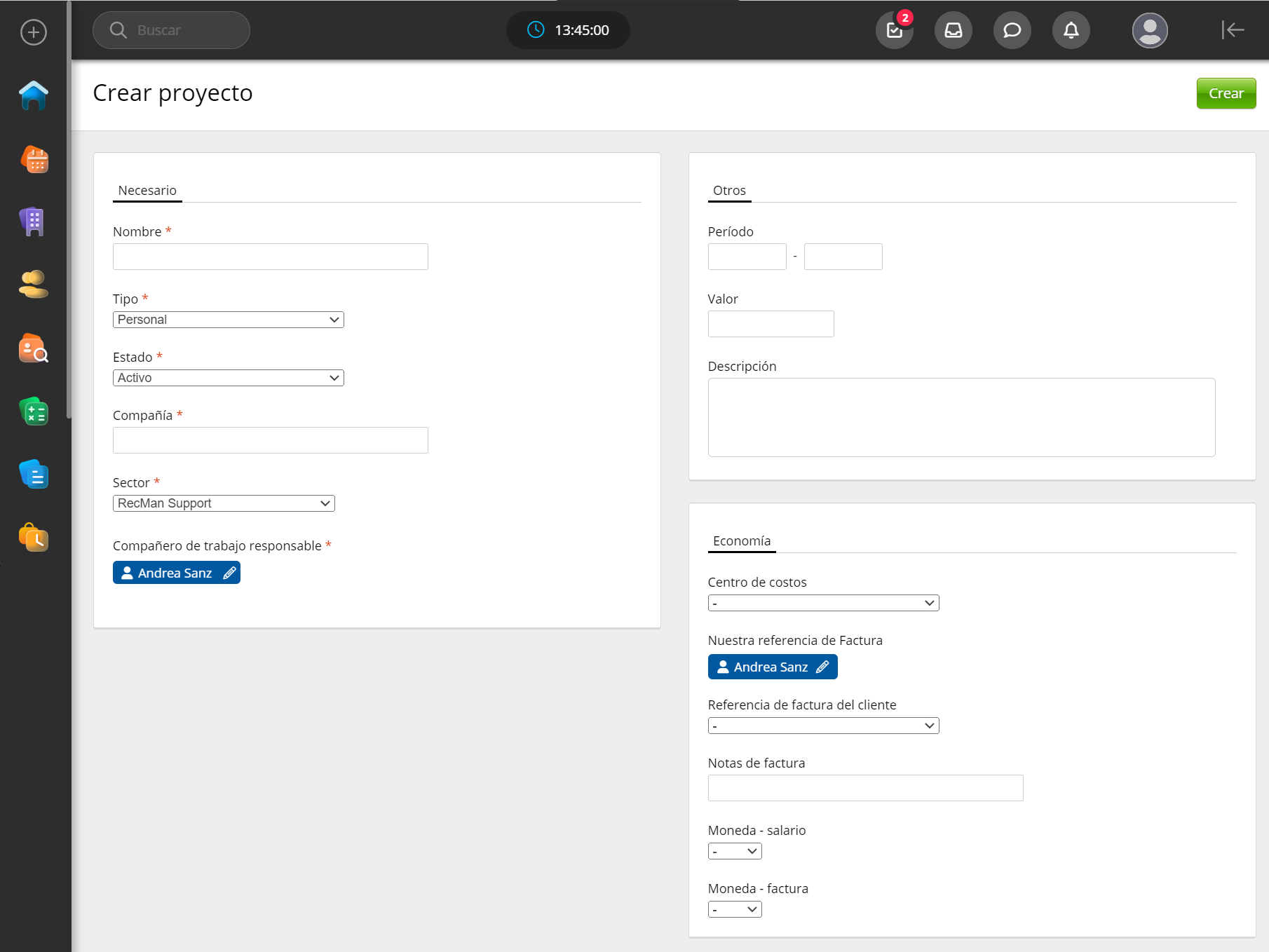Open the chat bubble icon

(1012, 30)
